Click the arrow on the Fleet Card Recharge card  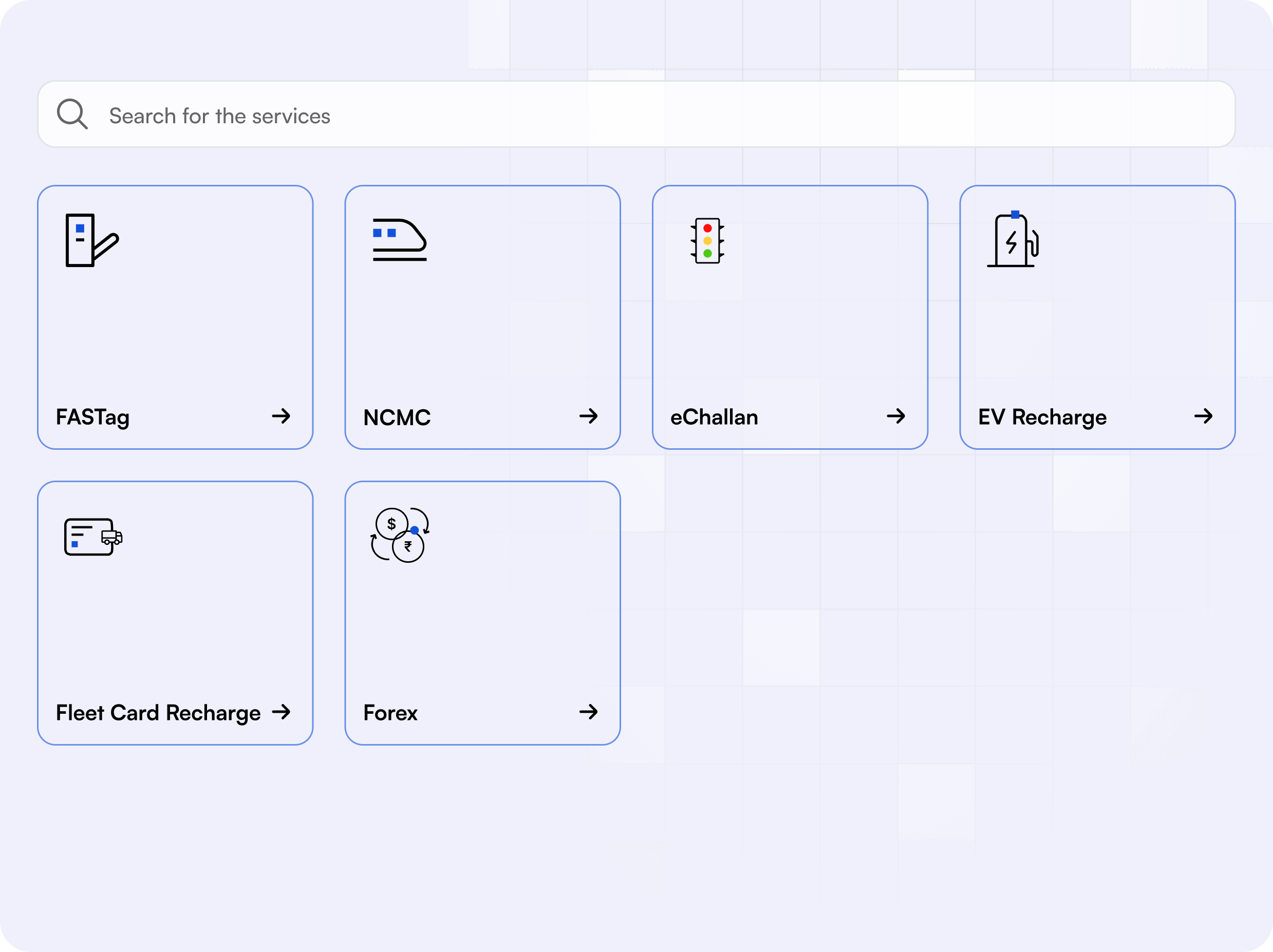click(281, 712)
